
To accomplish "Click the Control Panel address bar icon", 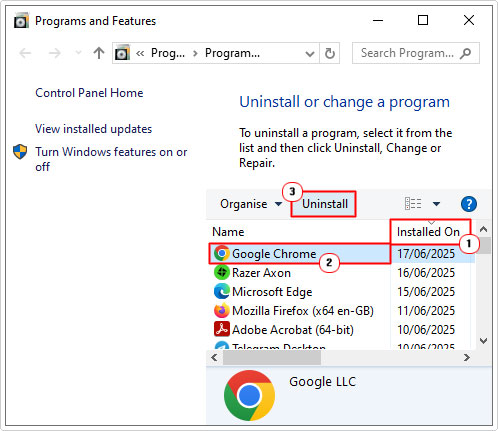I will tap(122, 53).
